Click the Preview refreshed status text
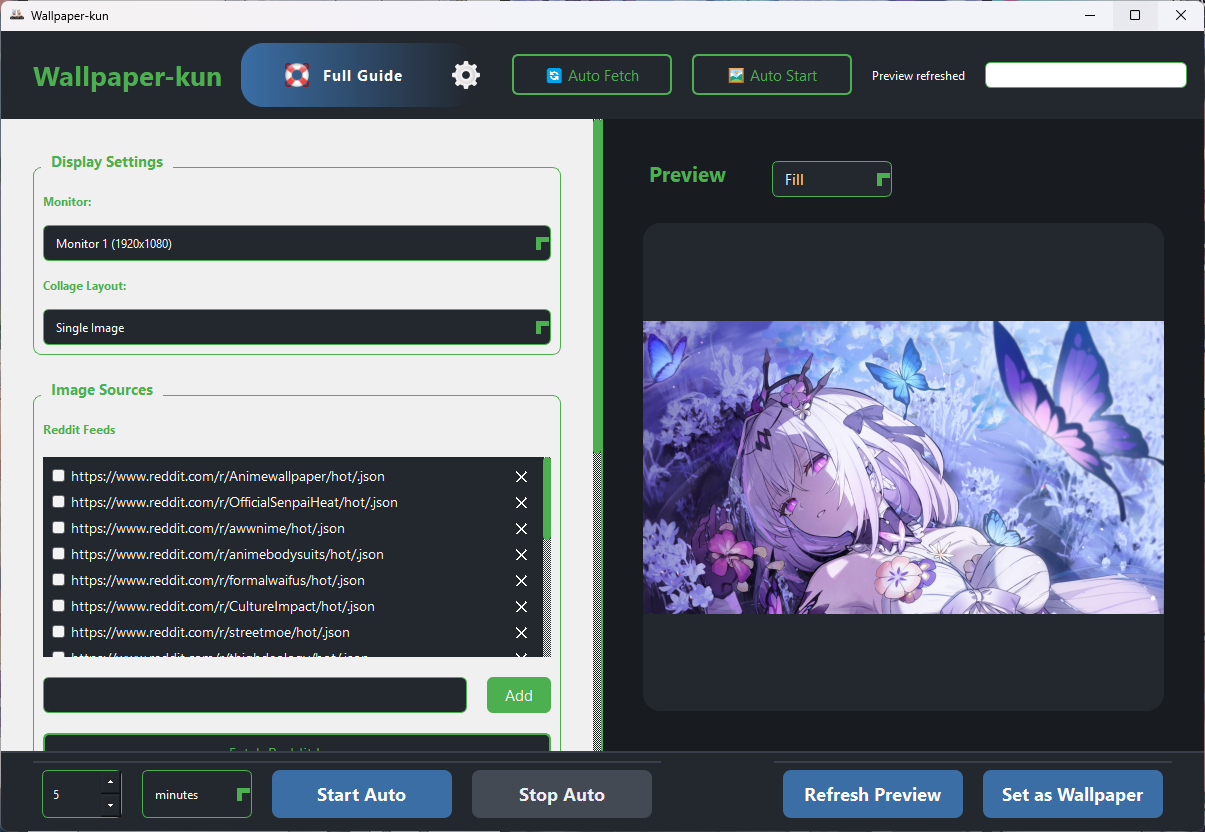The image size is (1205, 832). [918, 76]
